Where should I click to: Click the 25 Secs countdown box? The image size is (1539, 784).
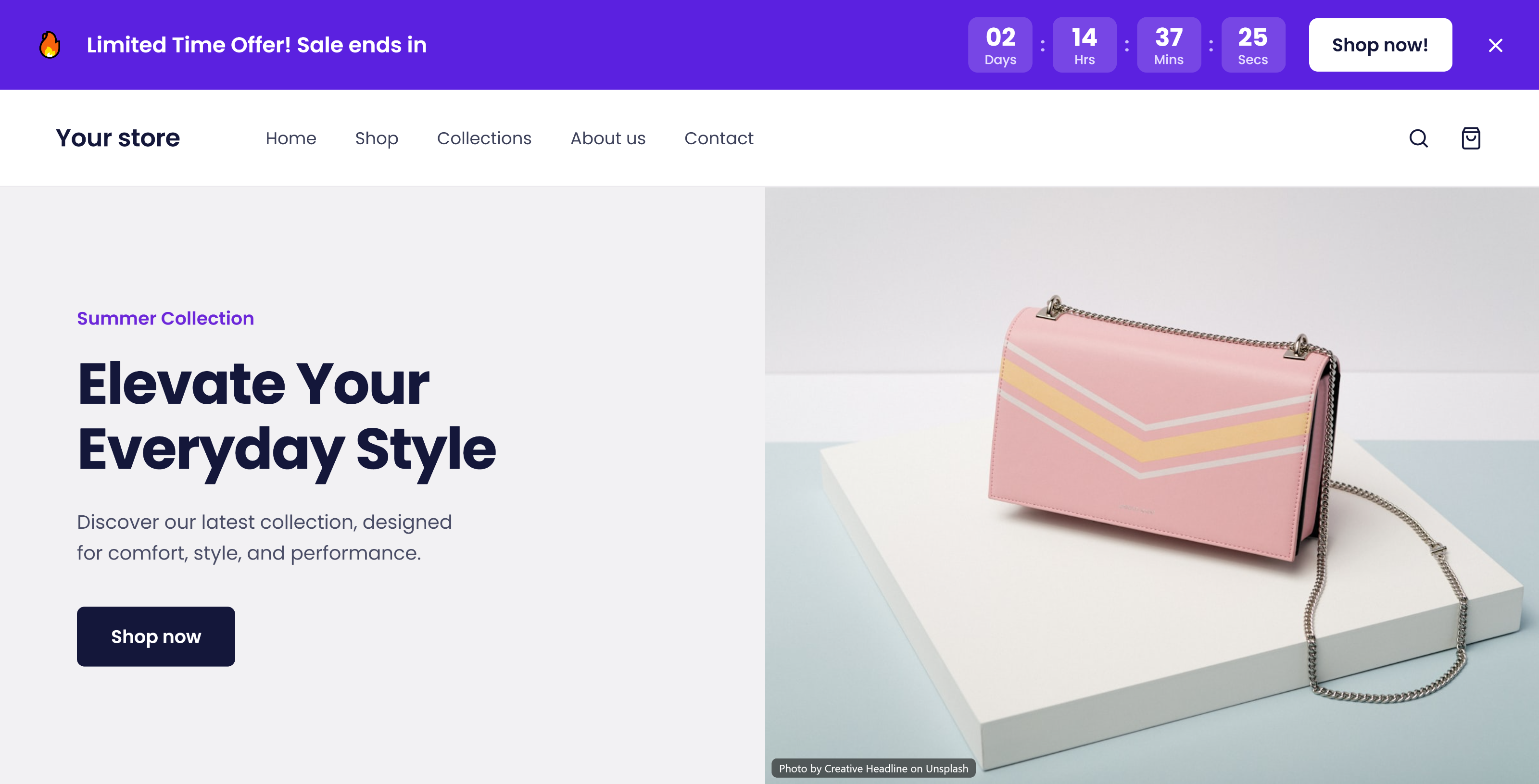(x=1253, y=45)
